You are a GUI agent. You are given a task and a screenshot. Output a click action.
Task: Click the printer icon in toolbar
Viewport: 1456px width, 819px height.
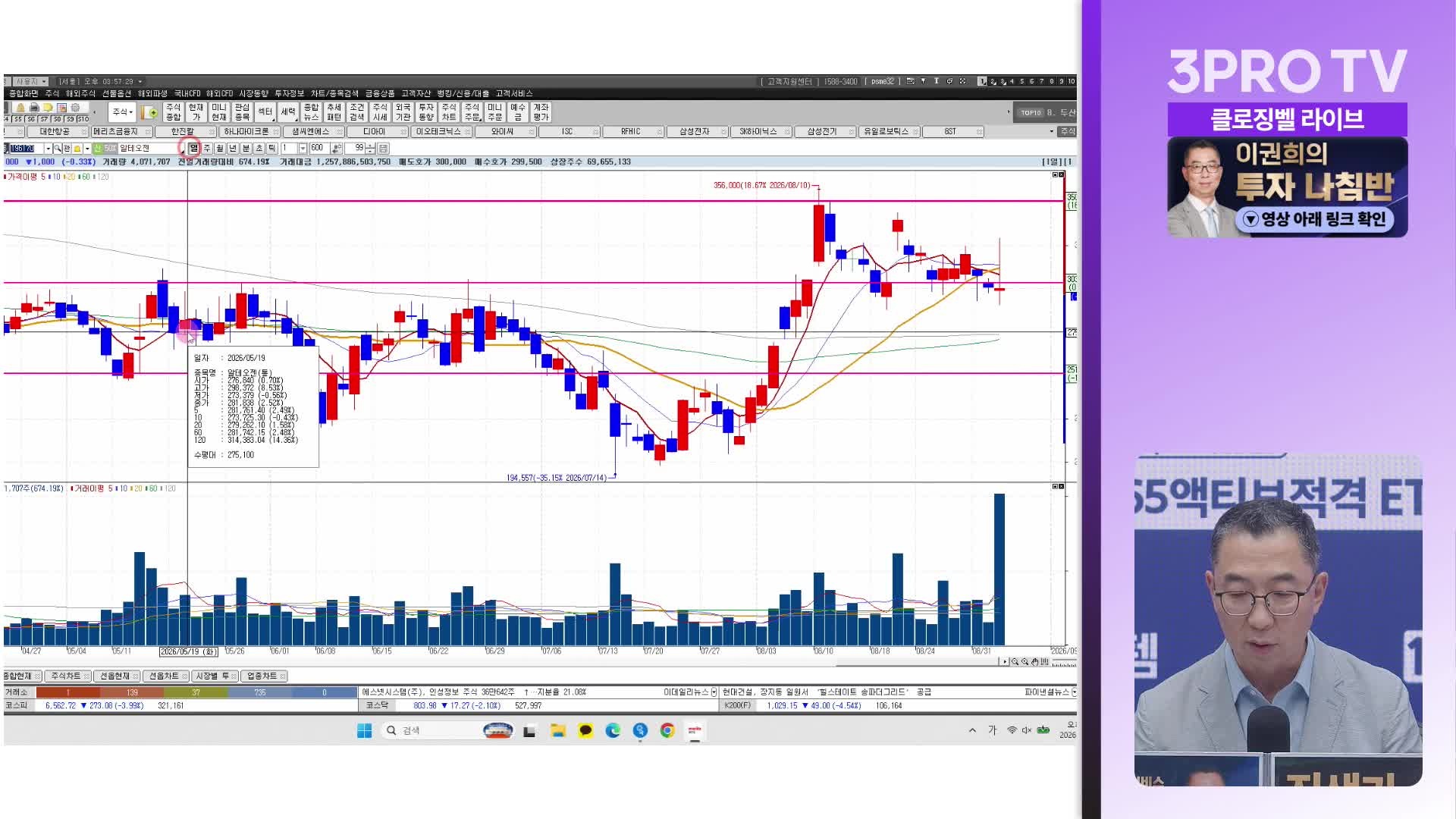coord(34,108)
